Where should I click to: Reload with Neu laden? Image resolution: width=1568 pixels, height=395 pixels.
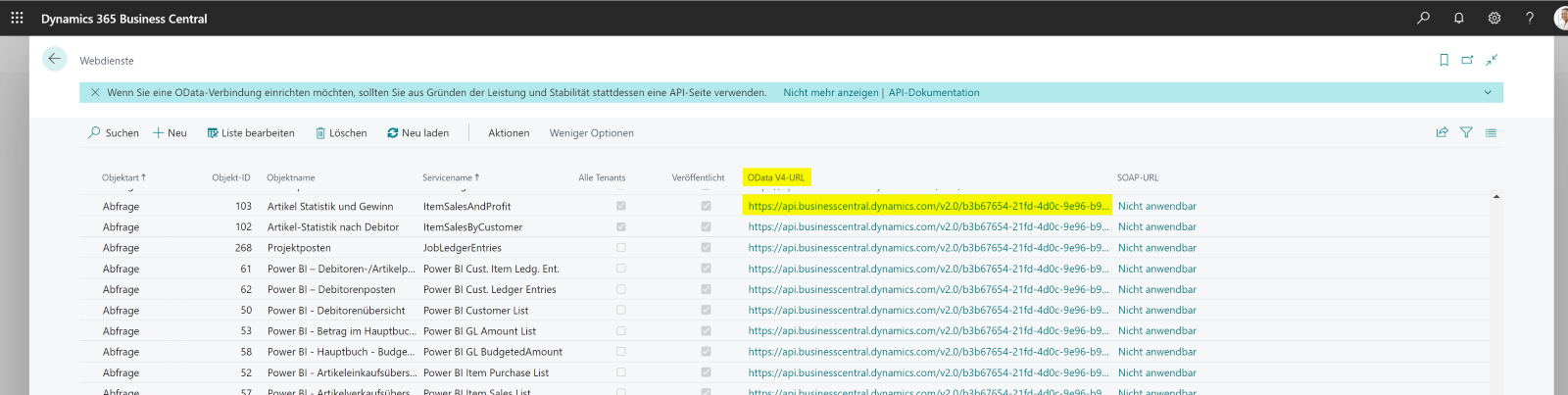tap(418, 132)
